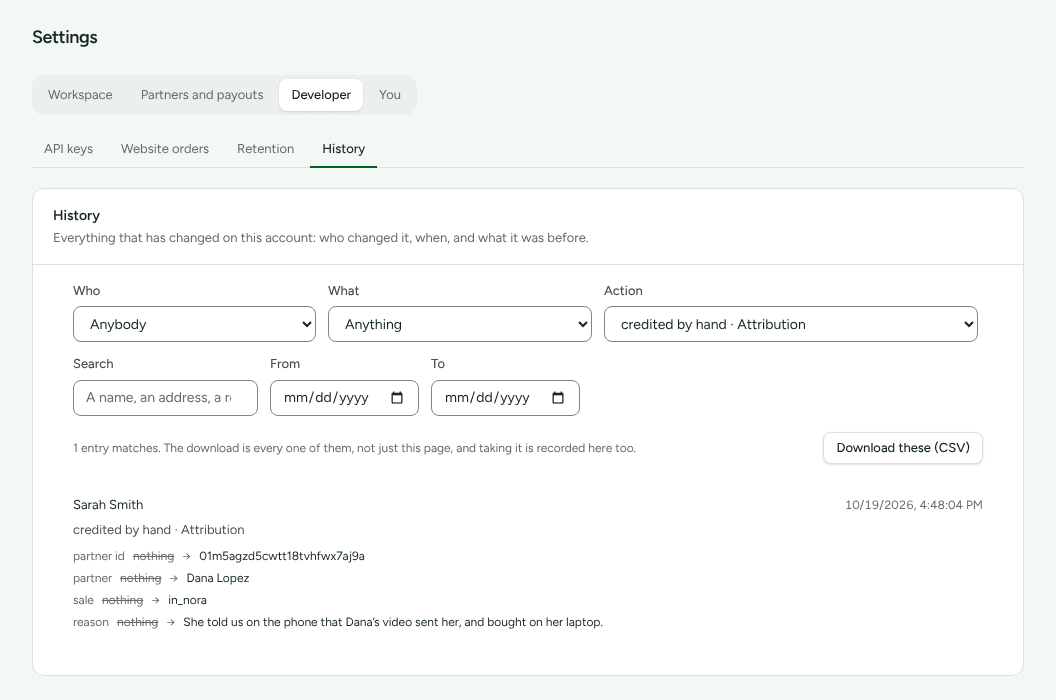Image resolution: width=1056 pixels, height=700 pixels.
Task: Open the API keys sub-tab
Action: click(69, 149)
